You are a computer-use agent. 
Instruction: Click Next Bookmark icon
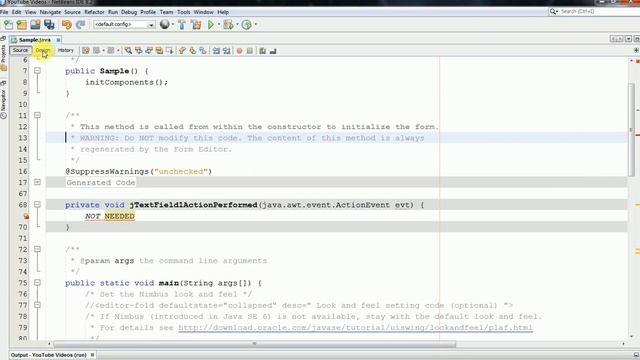192,51
